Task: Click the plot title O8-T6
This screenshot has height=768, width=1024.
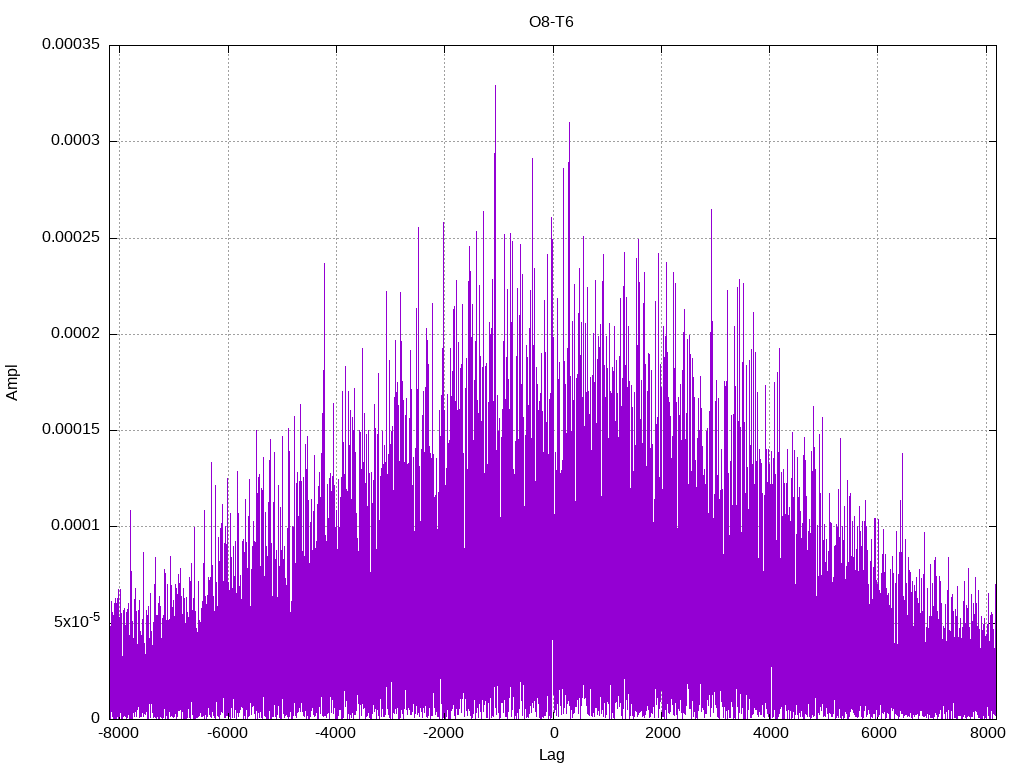Action: [551, 22]
